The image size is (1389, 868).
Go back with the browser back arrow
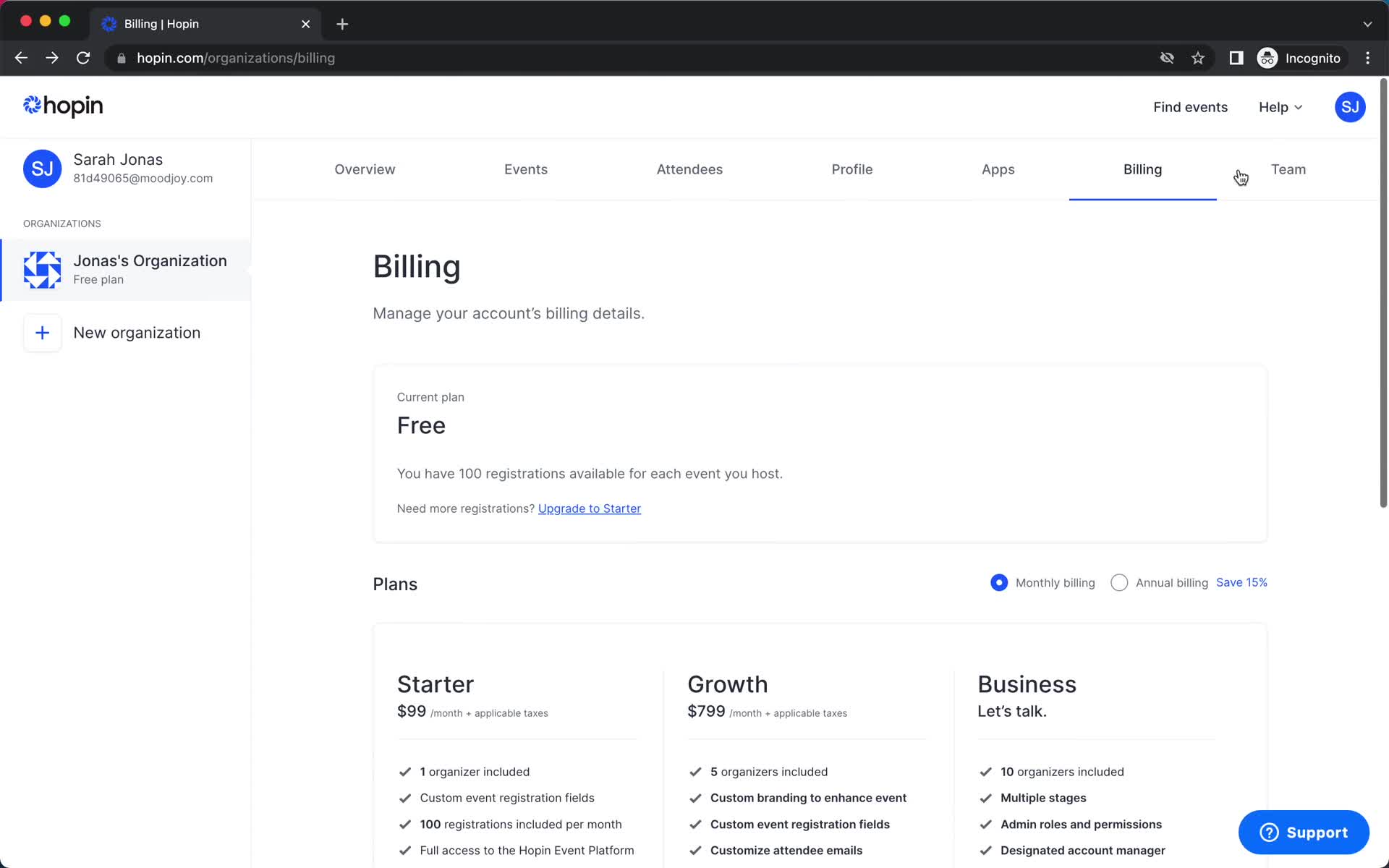pyautogui.click(x=21, y=58)
